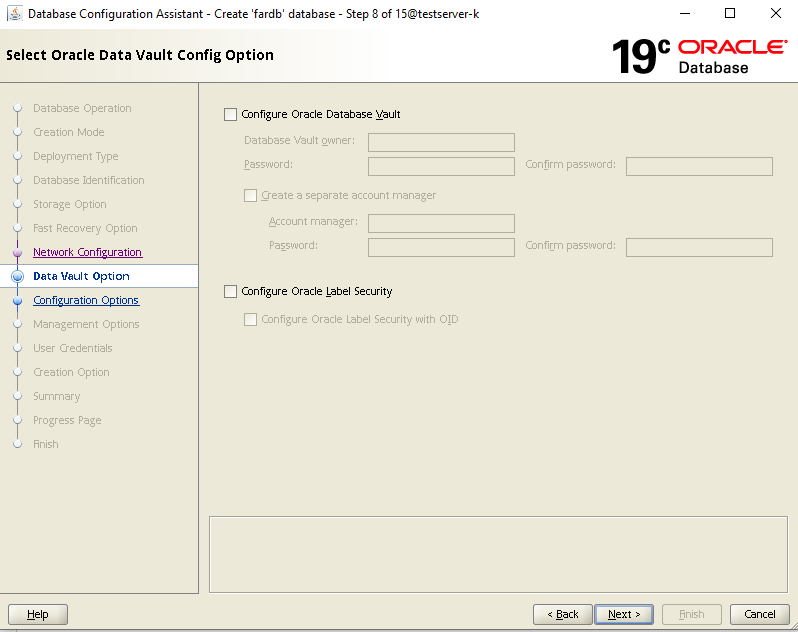Close the Database Configuration Assistant window

[776, 13]
